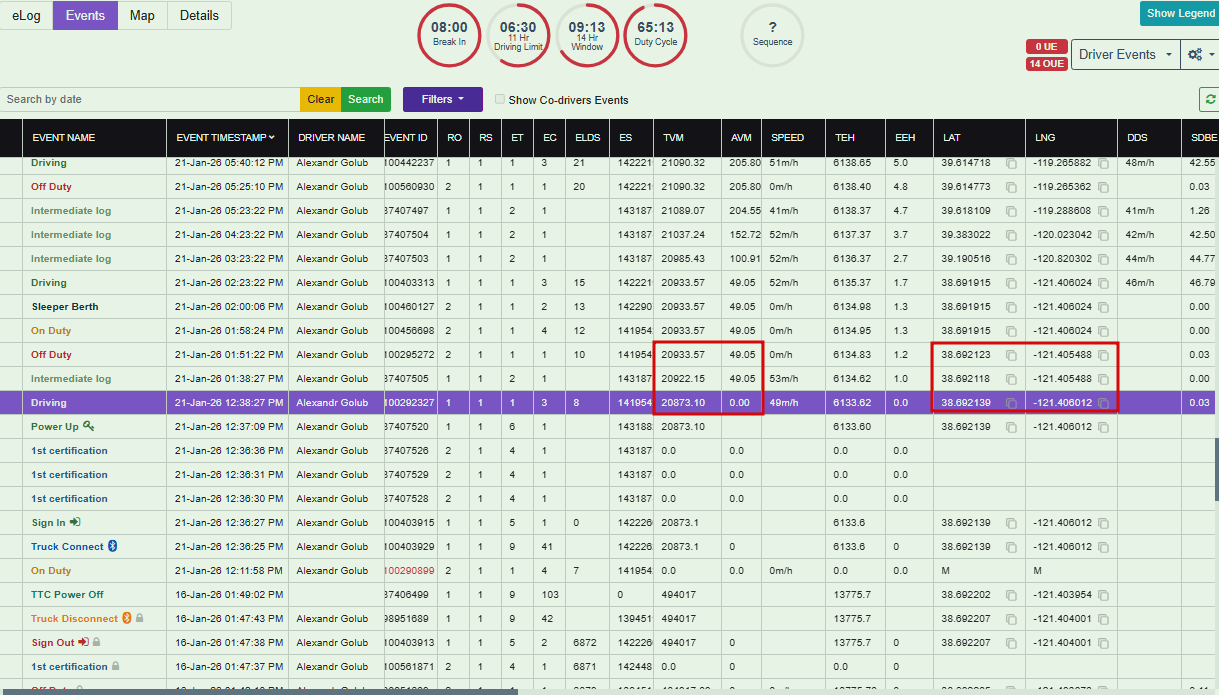Click the 14 OUE badge
This screenshot has height=695, width=1219.
point(1046,64)
